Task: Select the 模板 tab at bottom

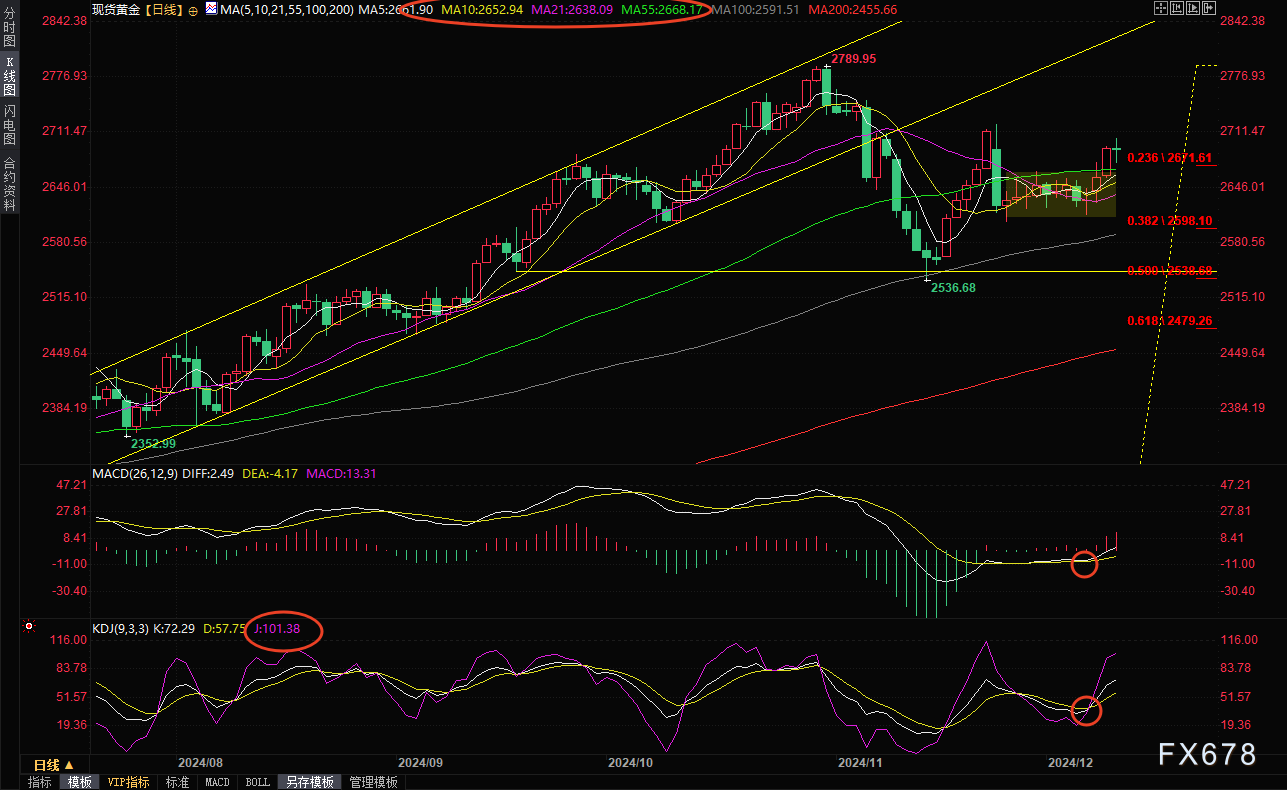Action: (80, 782)
